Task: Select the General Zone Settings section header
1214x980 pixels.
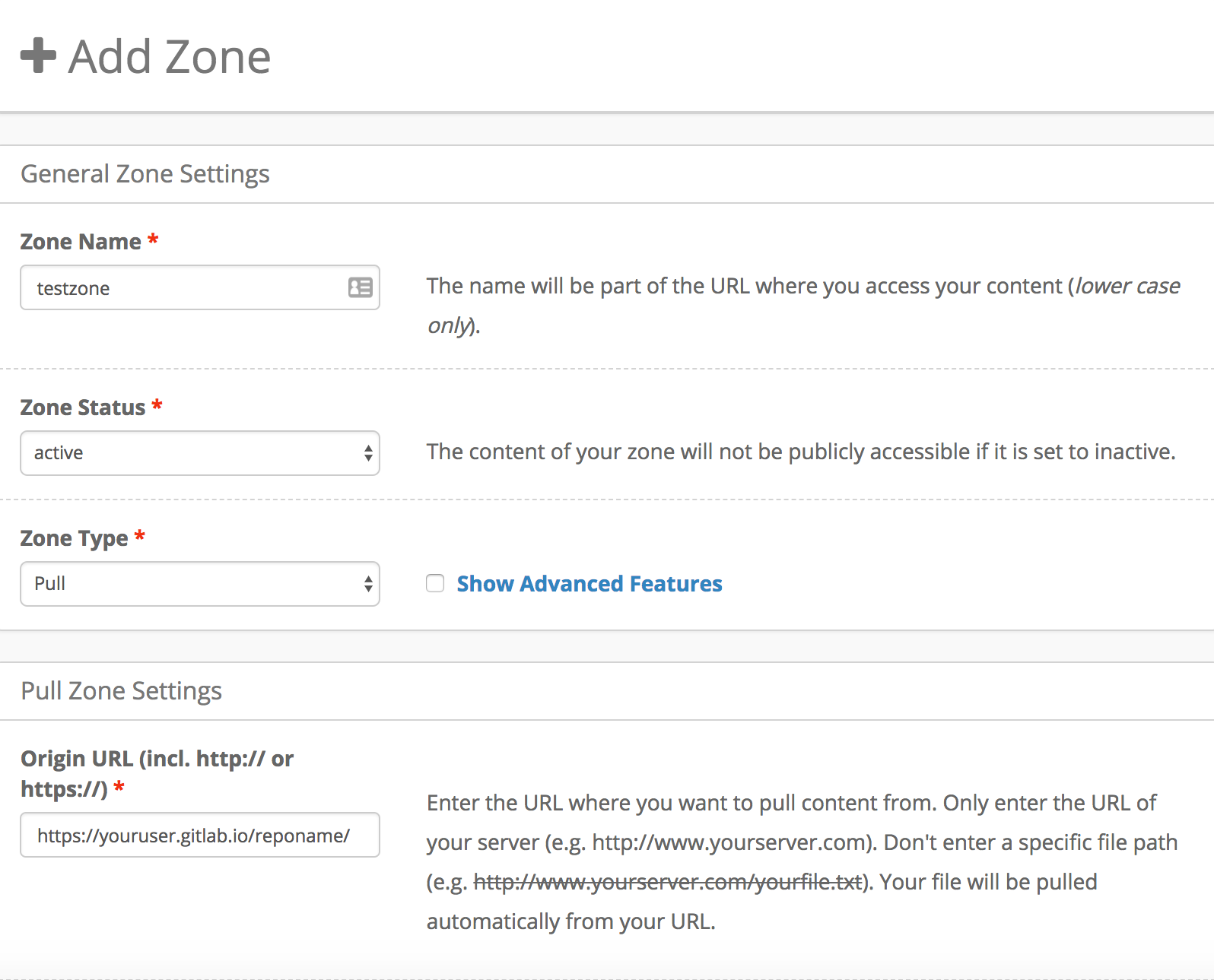Action: (145, 174)
